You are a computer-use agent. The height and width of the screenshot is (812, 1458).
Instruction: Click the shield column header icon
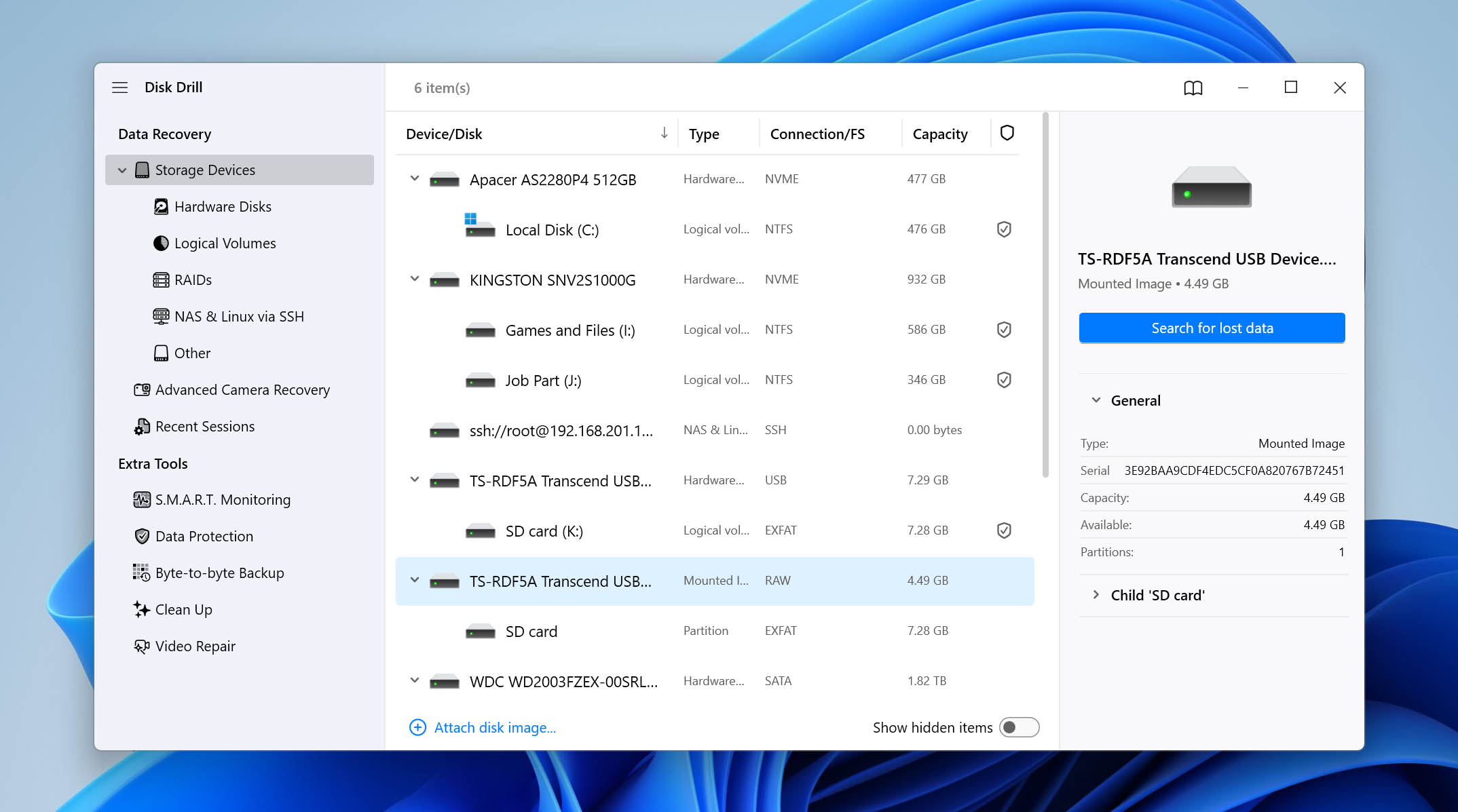[1007, 133]
